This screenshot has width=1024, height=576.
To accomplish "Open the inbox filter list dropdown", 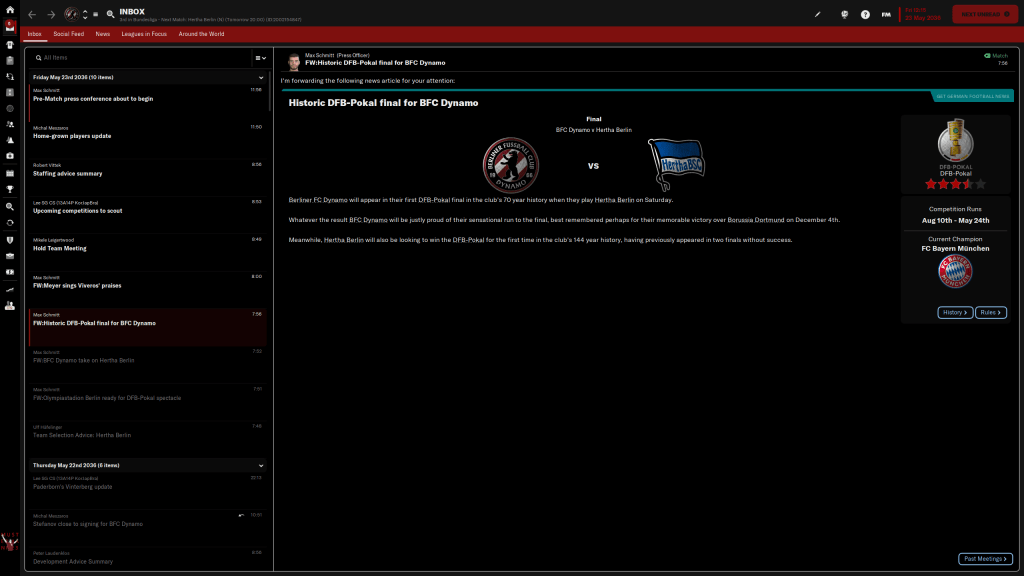I will coord(260,58).
